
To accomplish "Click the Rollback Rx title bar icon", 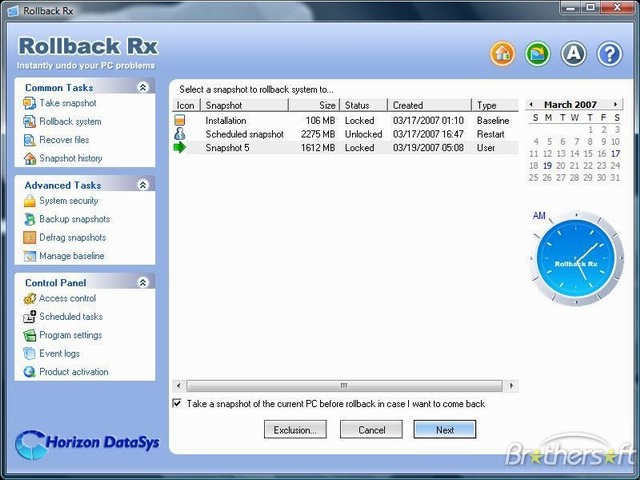I will coord(13,11).
